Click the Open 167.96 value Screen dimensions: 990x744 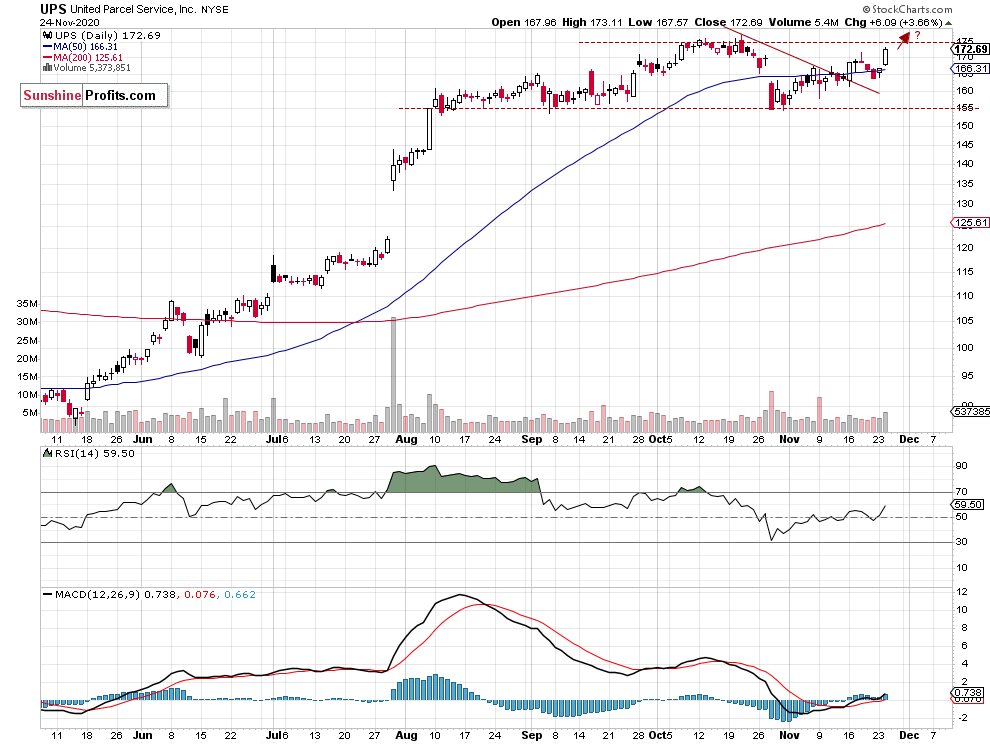pos(524,22)
